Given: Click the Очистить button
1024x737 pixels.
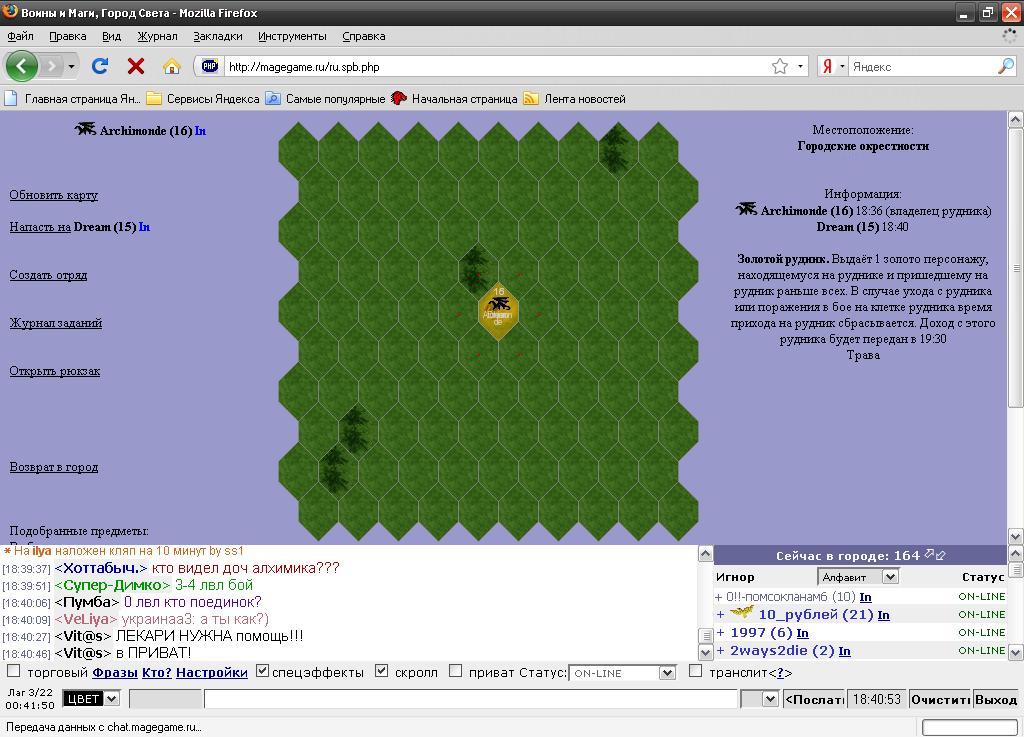Looking at the screenshot, I should 940,699.
